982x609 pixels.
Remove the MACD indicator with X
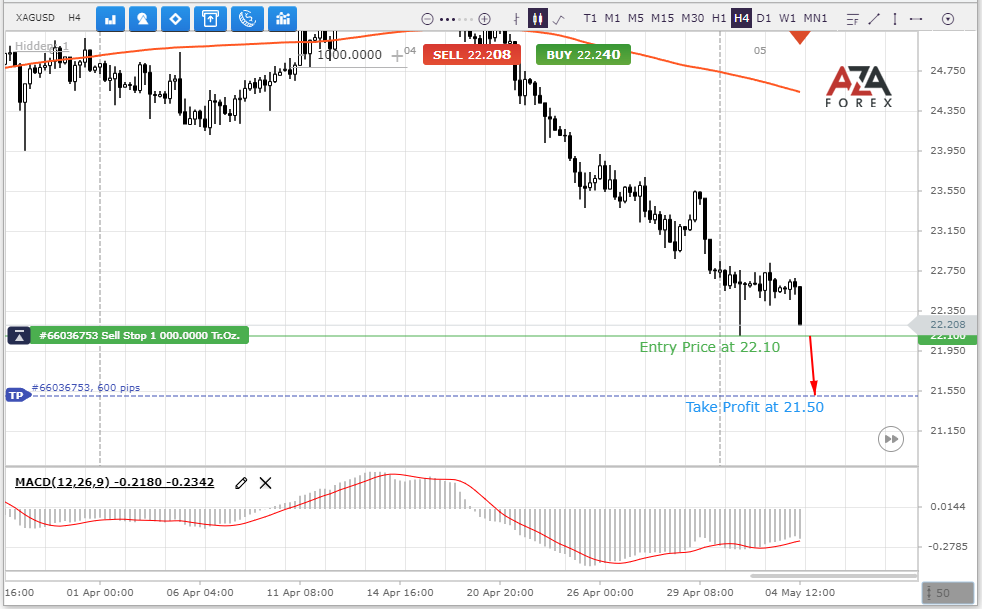[x=266, y=482]
